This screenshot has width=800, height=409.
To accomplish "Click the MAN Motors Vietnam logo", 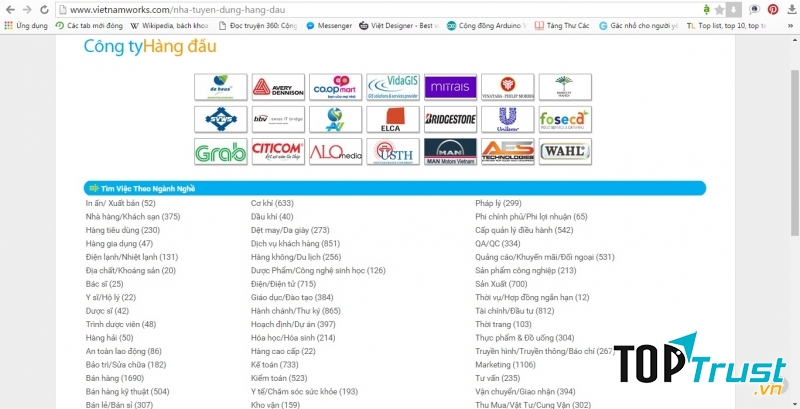I will pos(450,151).
